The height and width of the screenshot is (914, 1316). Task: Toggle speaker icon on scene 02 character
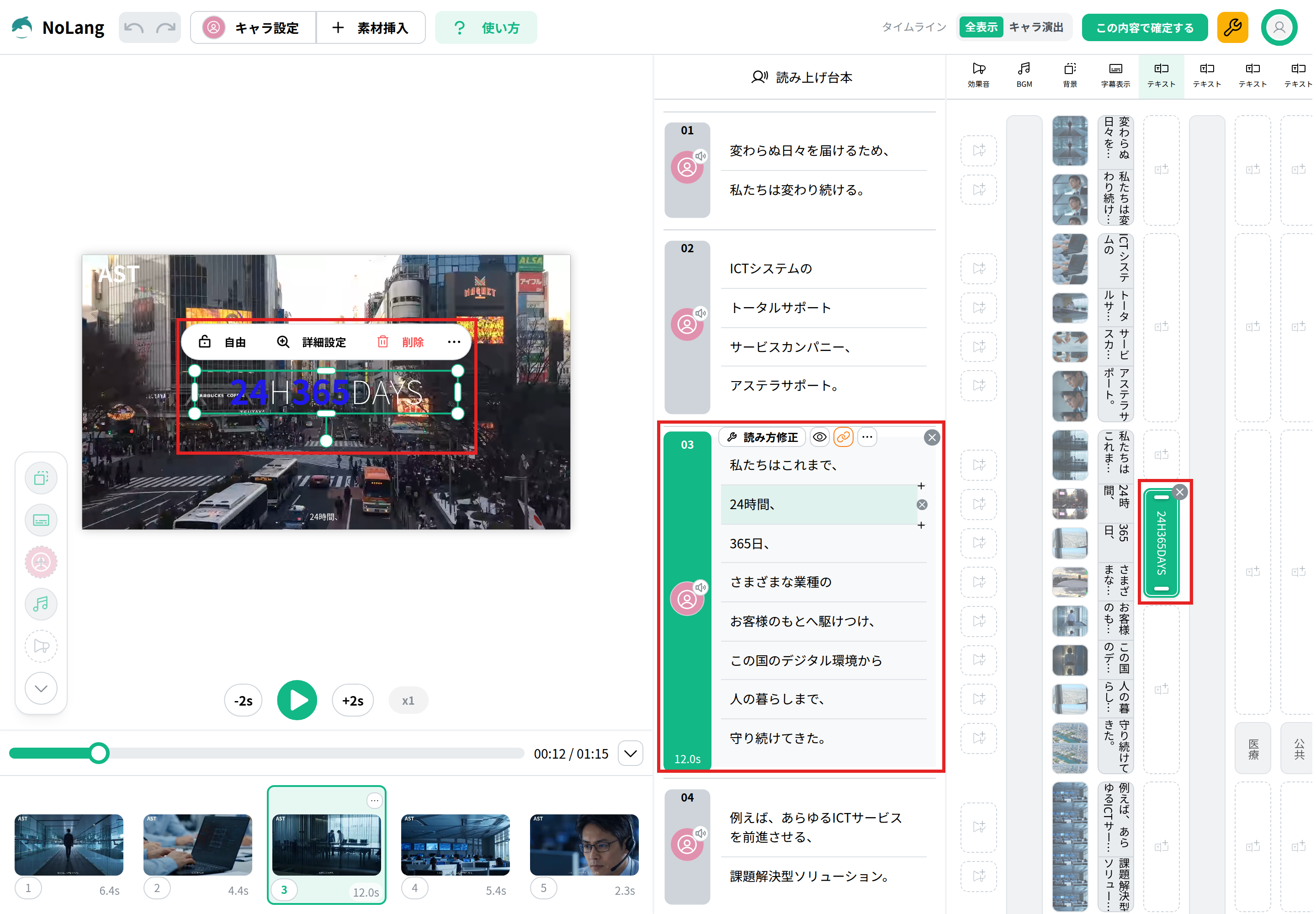point(701,313)
